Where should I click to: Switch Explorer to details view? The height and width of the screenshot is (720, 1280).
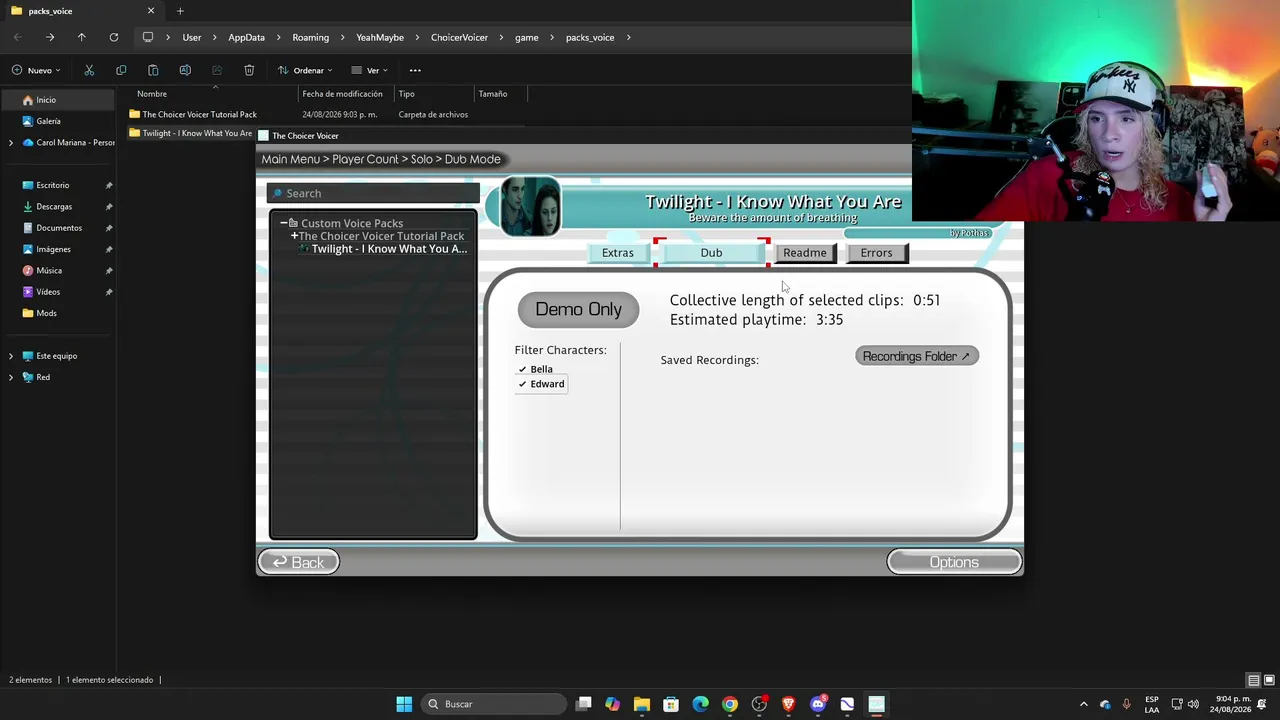(1253, 680)
